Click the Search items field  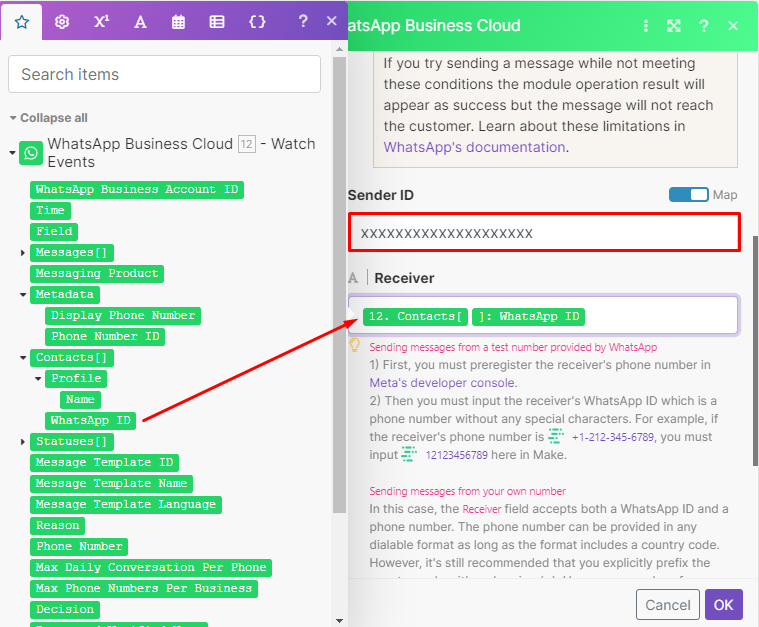click(165, 74)
